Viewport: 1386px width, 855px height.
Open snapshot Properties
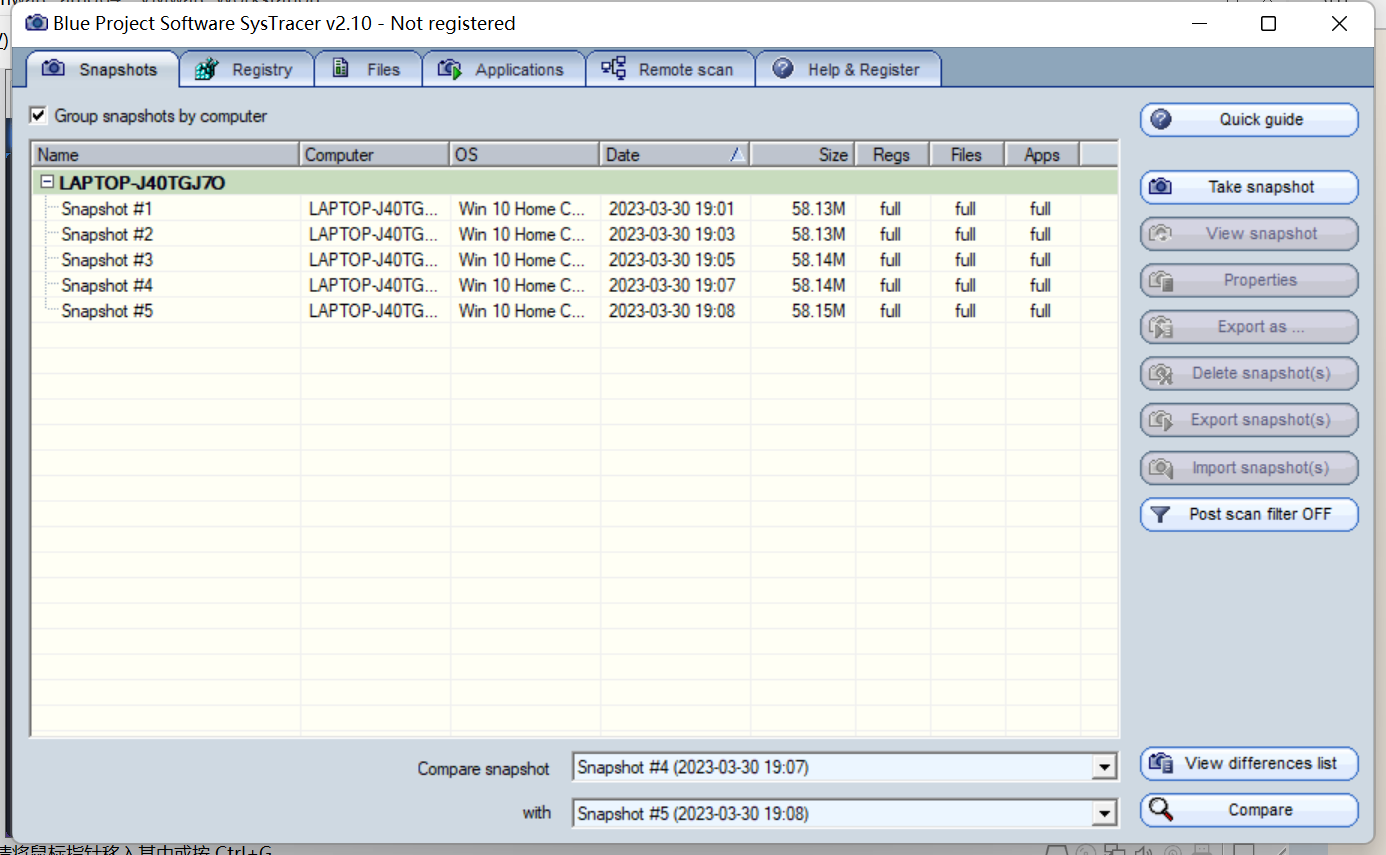pyautogui.click(x=1249, y=281)
